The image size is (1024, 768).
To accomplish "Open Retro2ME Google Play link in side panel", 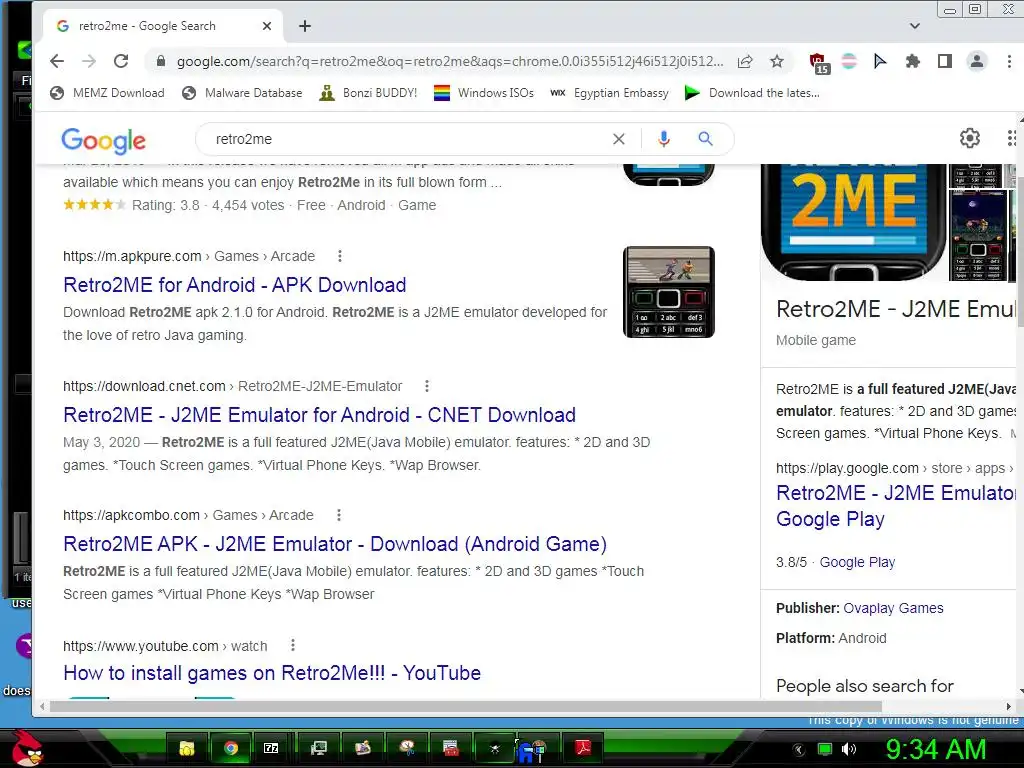I will tap(896, 505).
